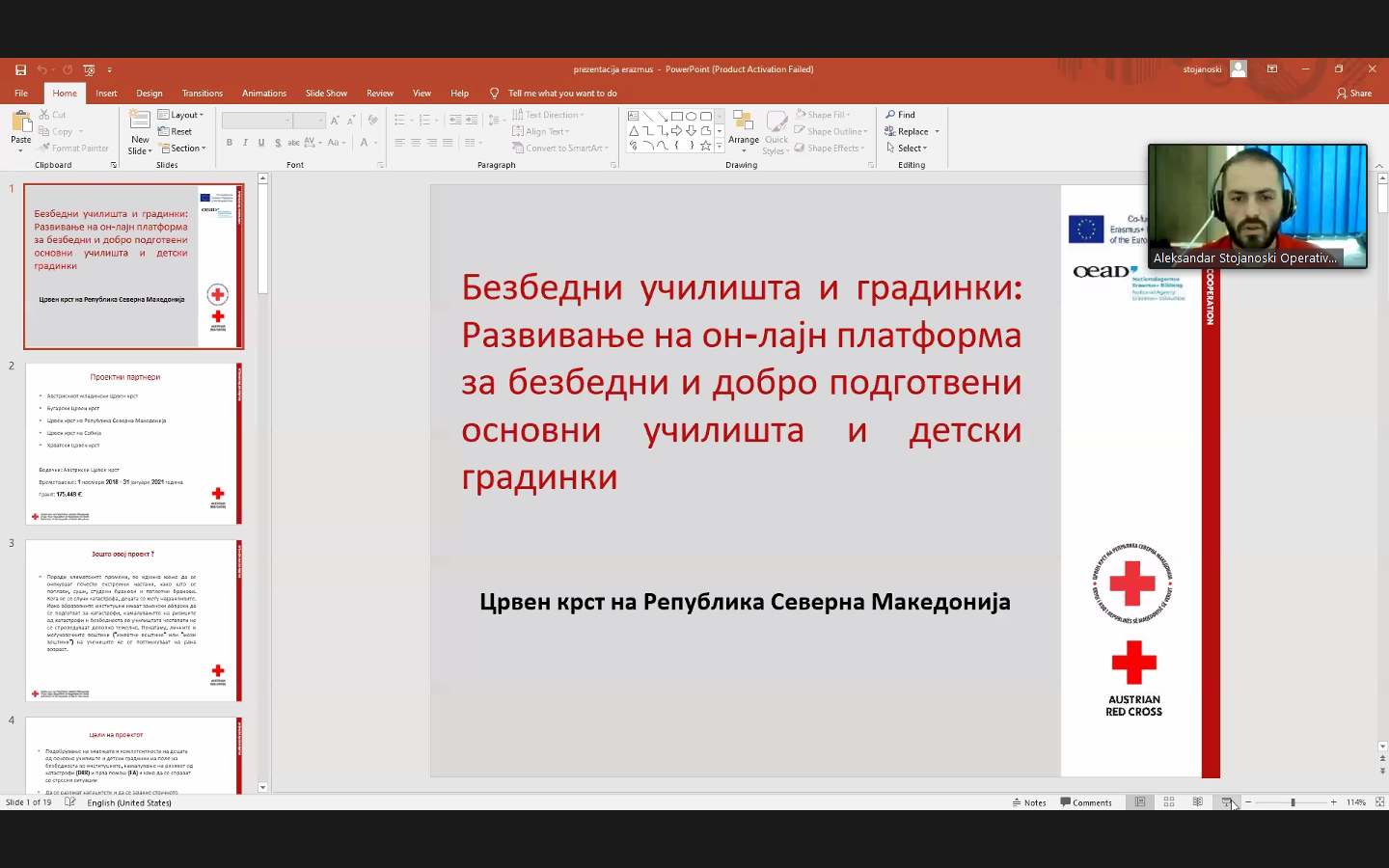Screen dimensions: 1389x868
Task: Open Shape Fill options
Action: pyautogui.click(x=823, y=115)
